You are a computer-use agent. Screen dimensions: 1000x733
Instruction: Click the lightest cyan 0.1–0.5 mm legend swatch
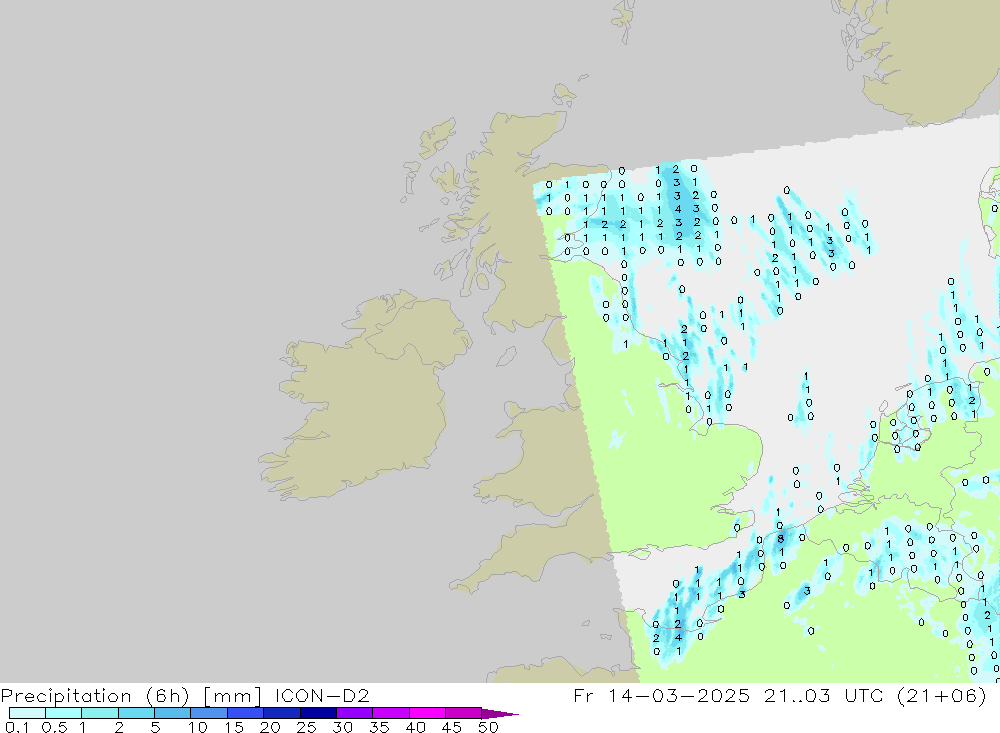click(x=27, y=713)
